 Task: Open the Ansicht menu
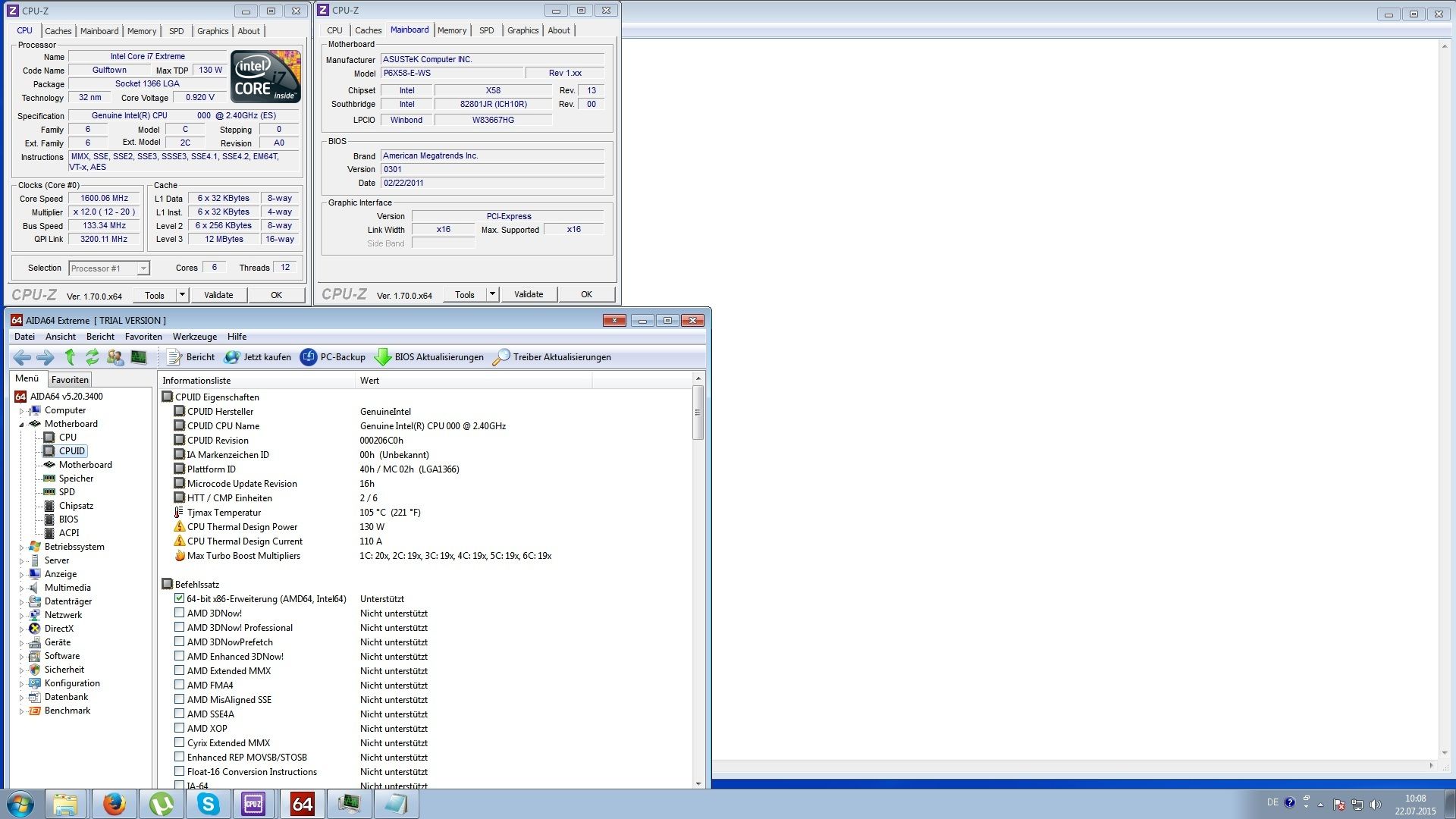[61, 337]
